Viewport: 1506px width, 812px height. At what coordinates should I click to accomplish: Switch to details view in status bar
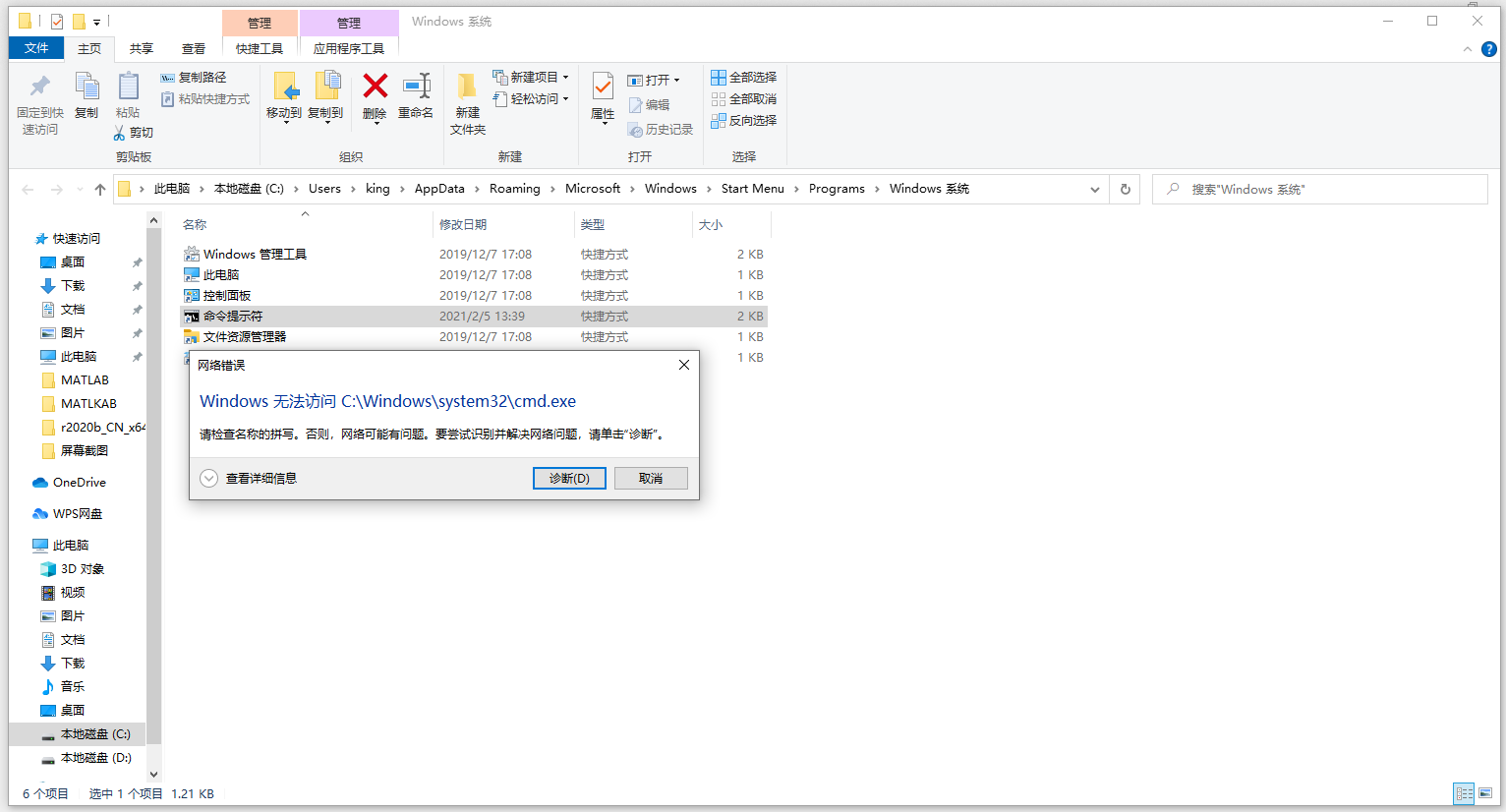click(x=1464, y=793)
